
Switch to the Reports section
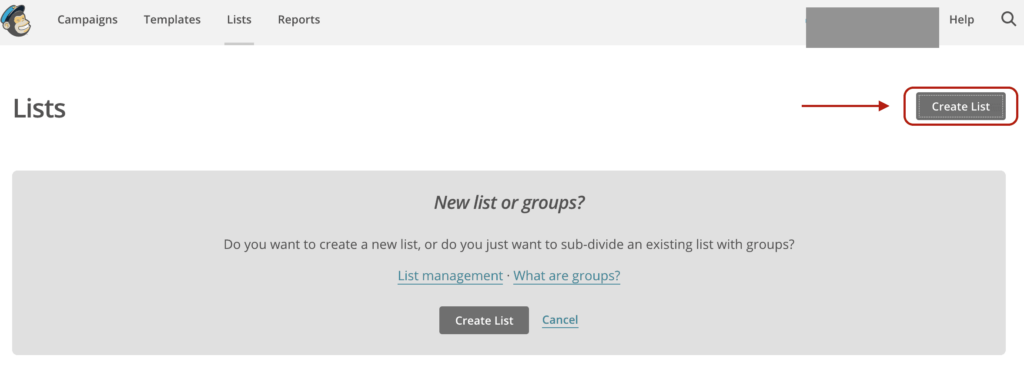[x=299, y=20]
